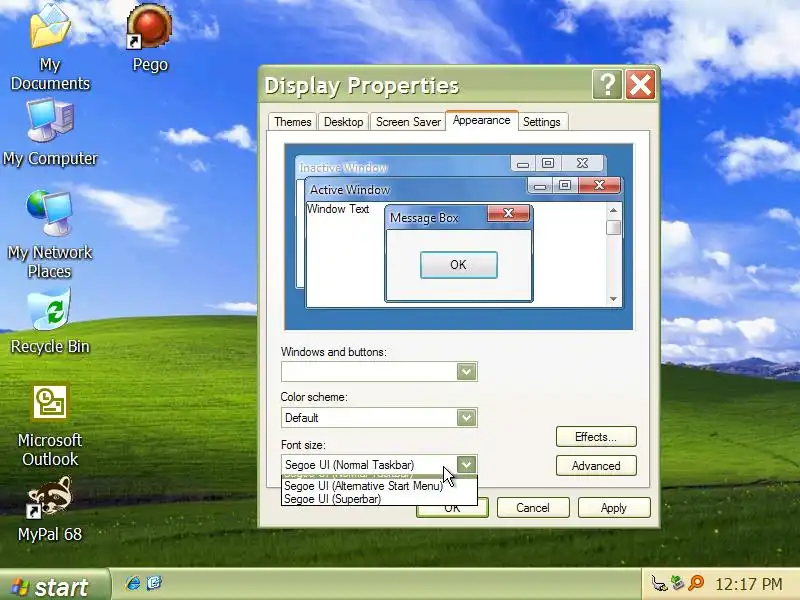Click the preview Message Box close button
This screenshot has width=800, height=600.
[508, 213]
